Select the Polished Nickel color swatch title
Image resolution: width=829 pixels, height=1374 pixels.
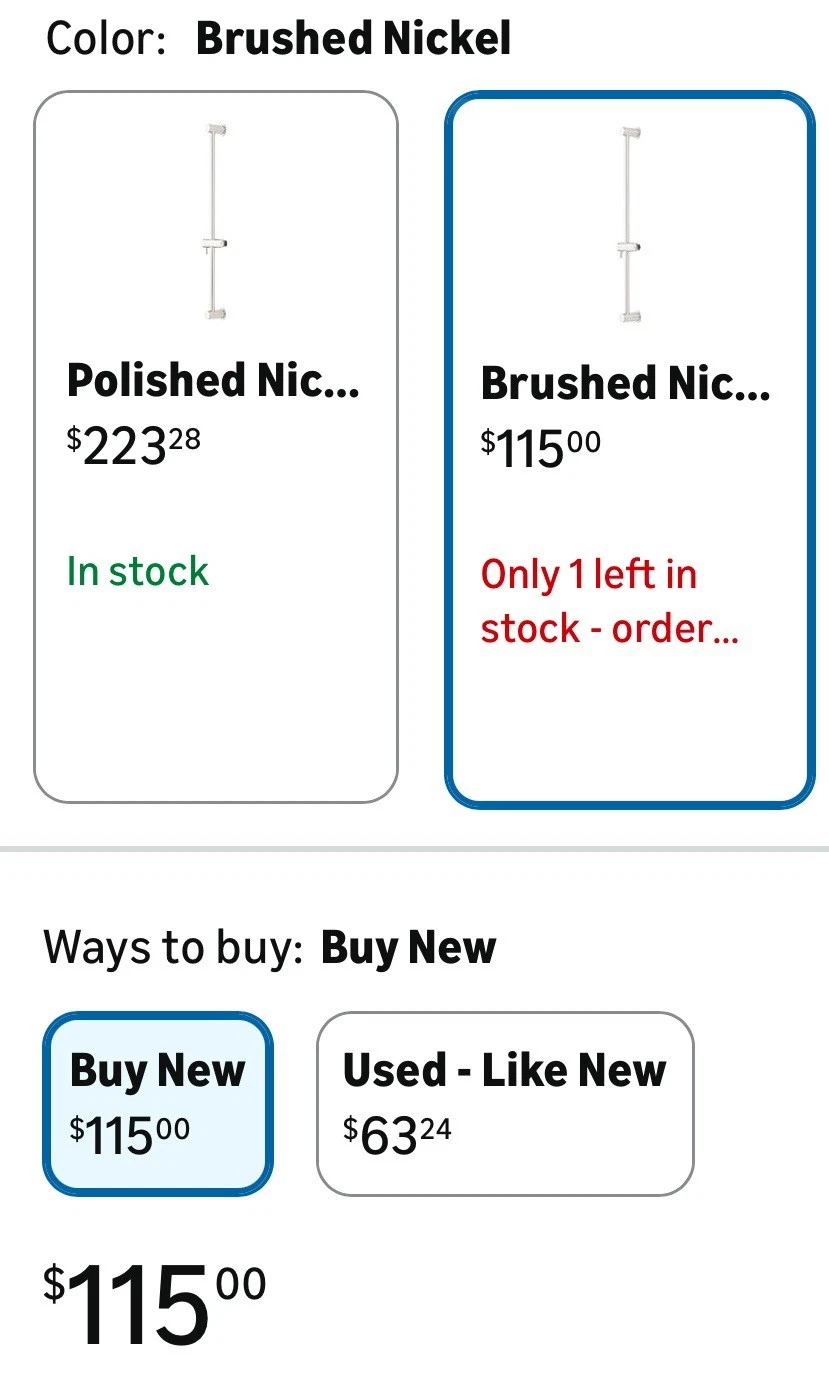pyautogui.click(x=213, y=380)
